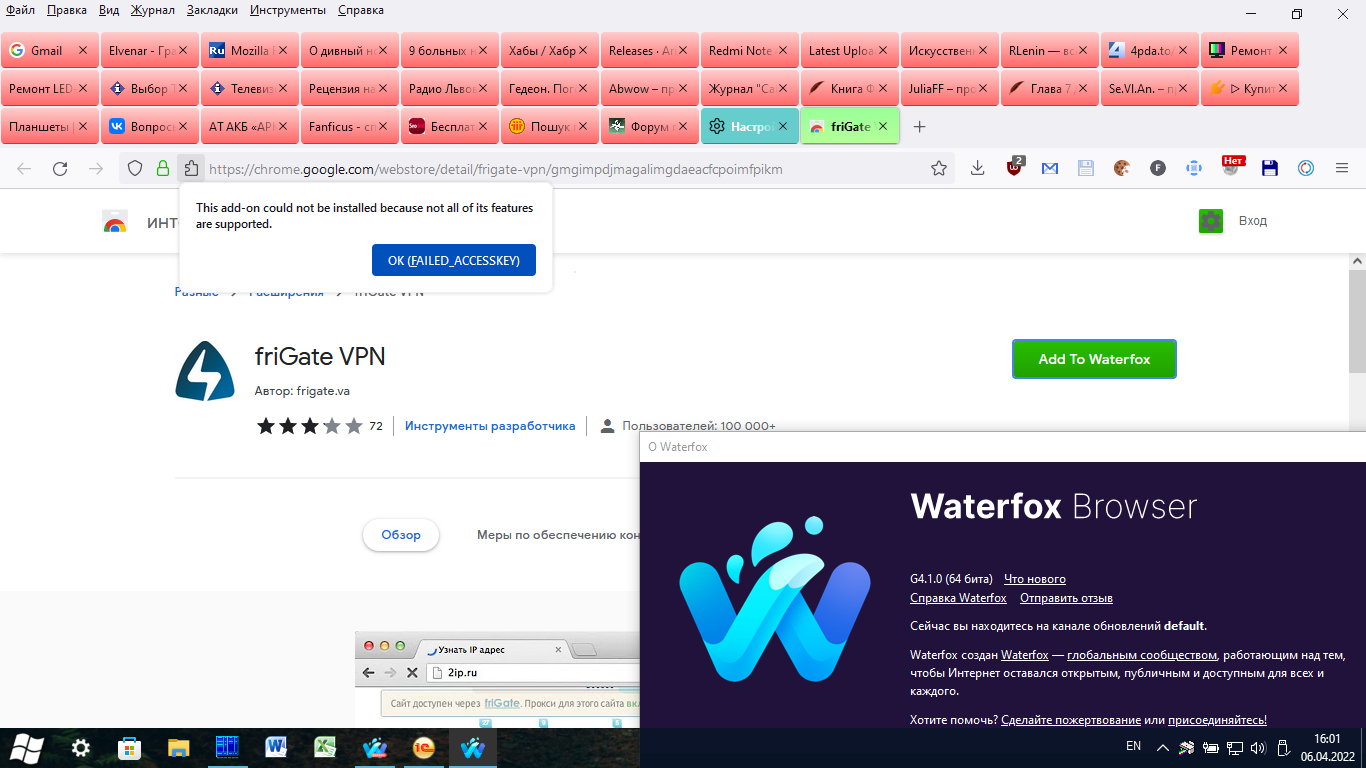Open the downloads panel icon

click(x=978, y=169)
